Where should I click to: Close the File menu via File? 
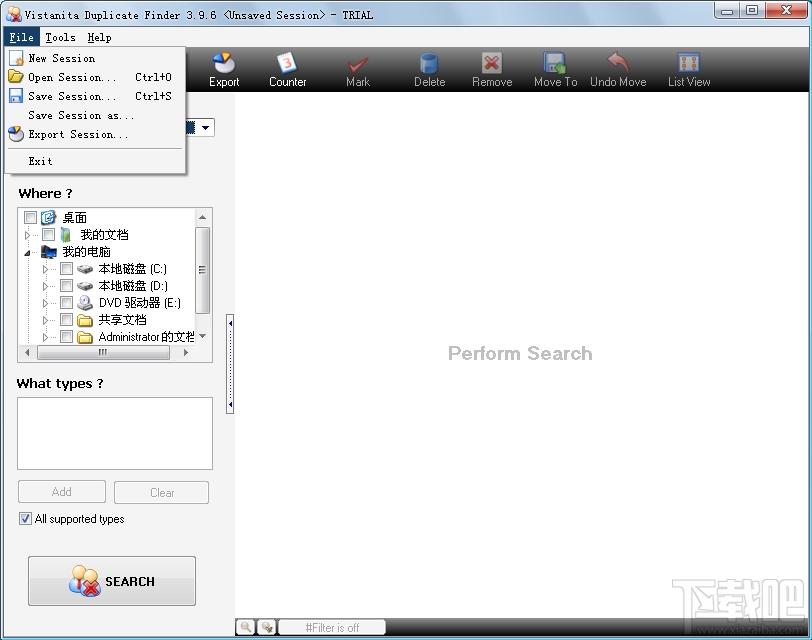point(21,37)
